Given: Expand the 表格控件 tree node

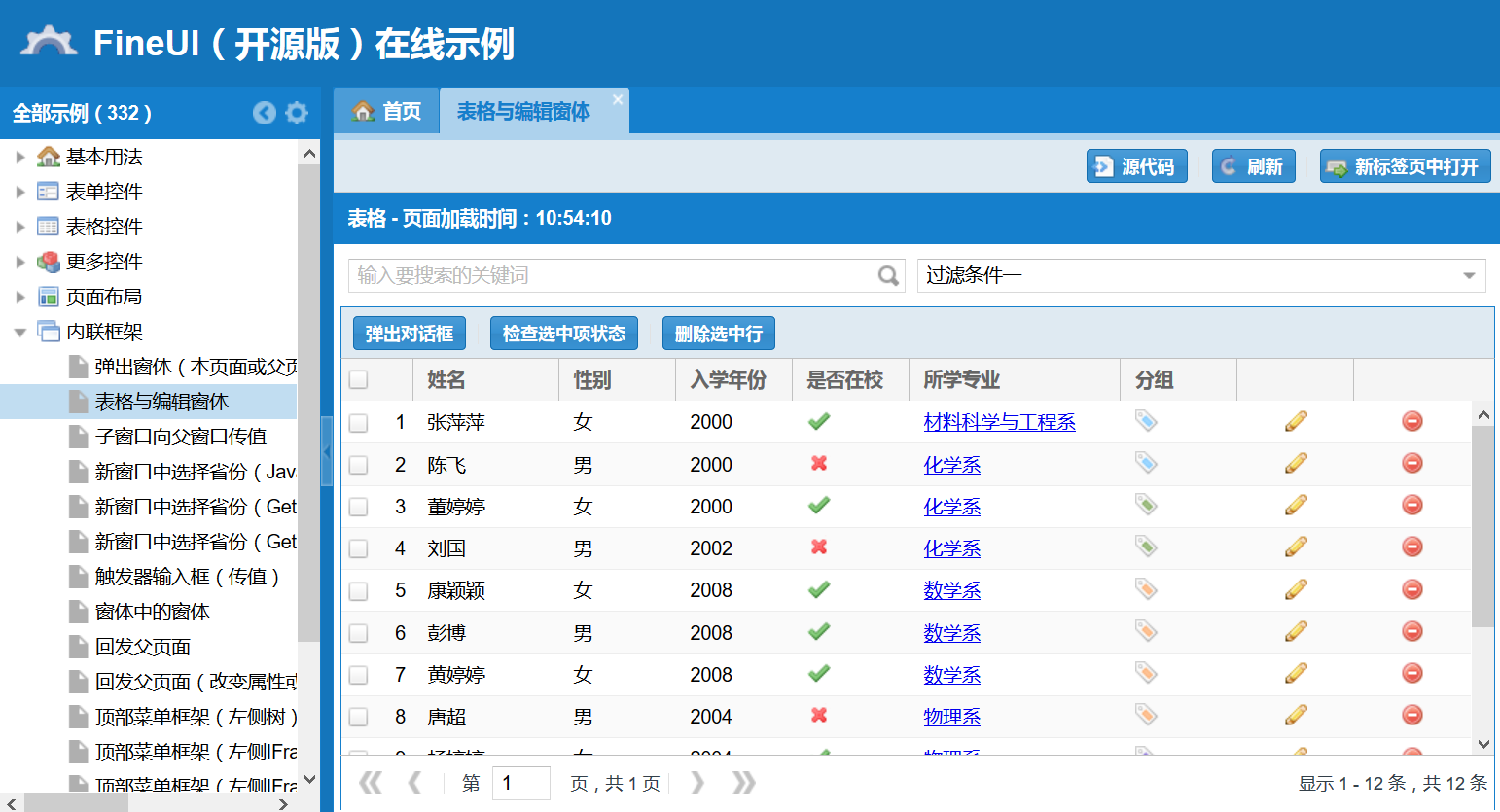Looking at the screenshot, I should click(x=20, y=227).
